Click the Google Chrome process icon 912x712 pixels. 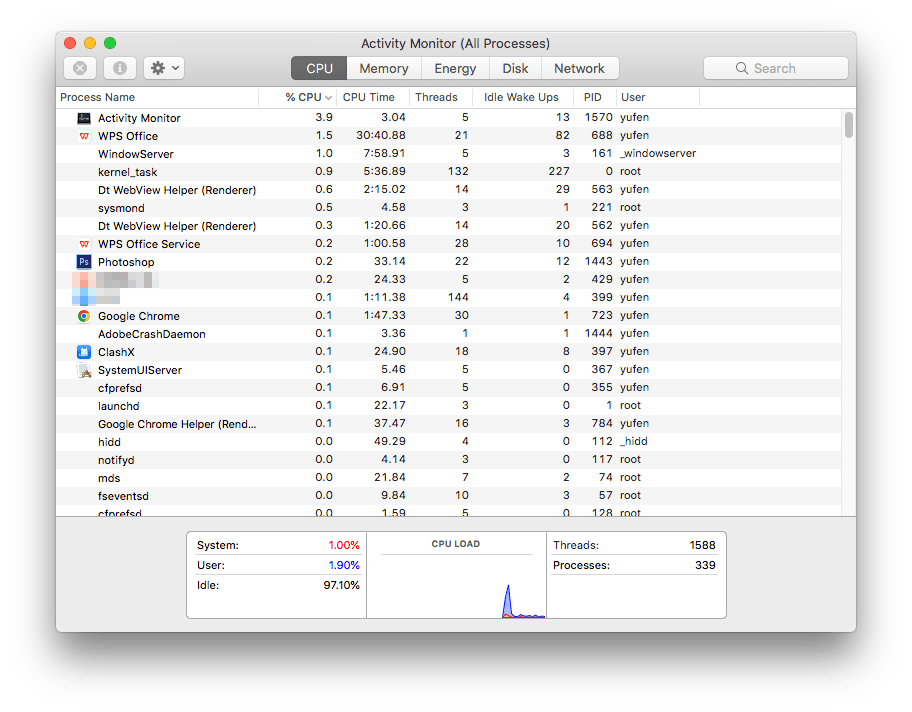(x=84, y=315)
